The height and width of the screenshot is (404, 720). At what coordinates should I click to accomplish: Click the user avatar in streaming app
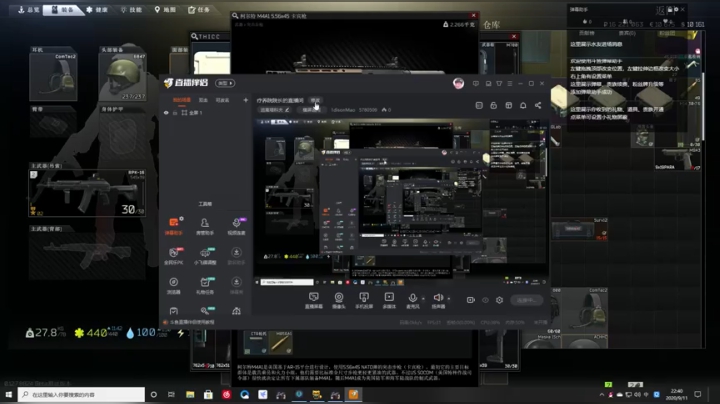click(x=458, y=83)
